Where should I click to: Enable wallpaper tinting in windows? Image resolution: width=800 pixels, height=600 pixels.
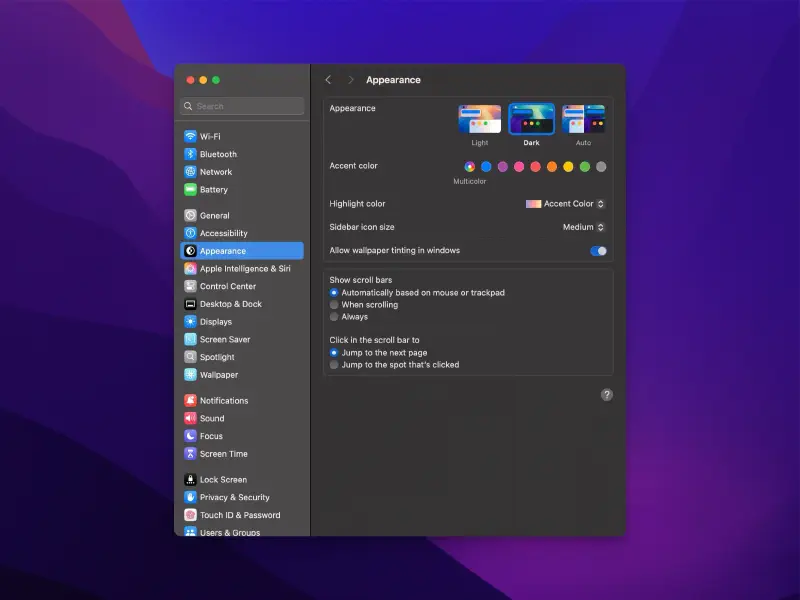click(x=597, y=251)
